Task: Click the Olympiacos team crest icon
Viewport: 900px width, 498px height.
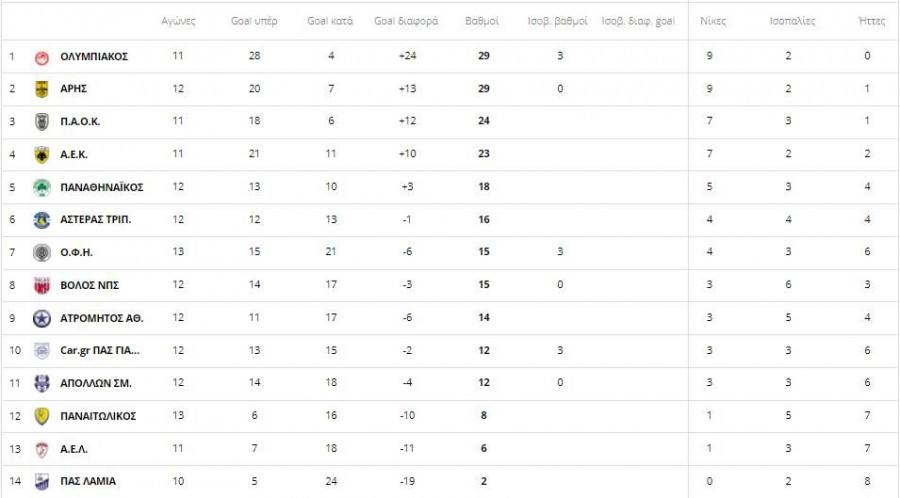Action: click(x=42, y=56)
